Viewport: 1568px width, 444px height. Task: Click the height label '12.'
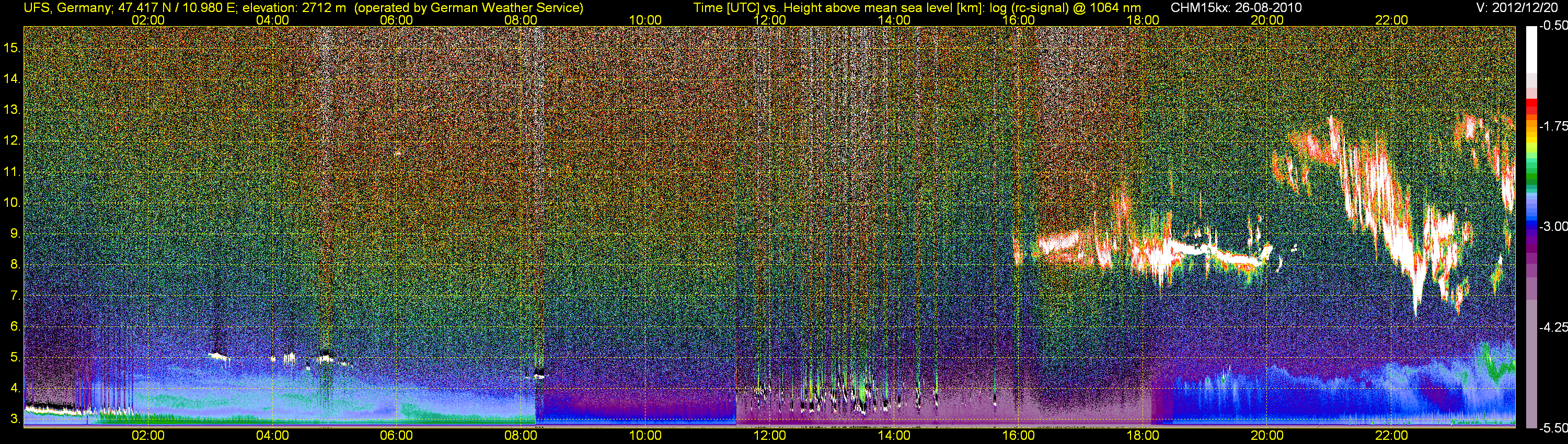(x=12, y=141)
